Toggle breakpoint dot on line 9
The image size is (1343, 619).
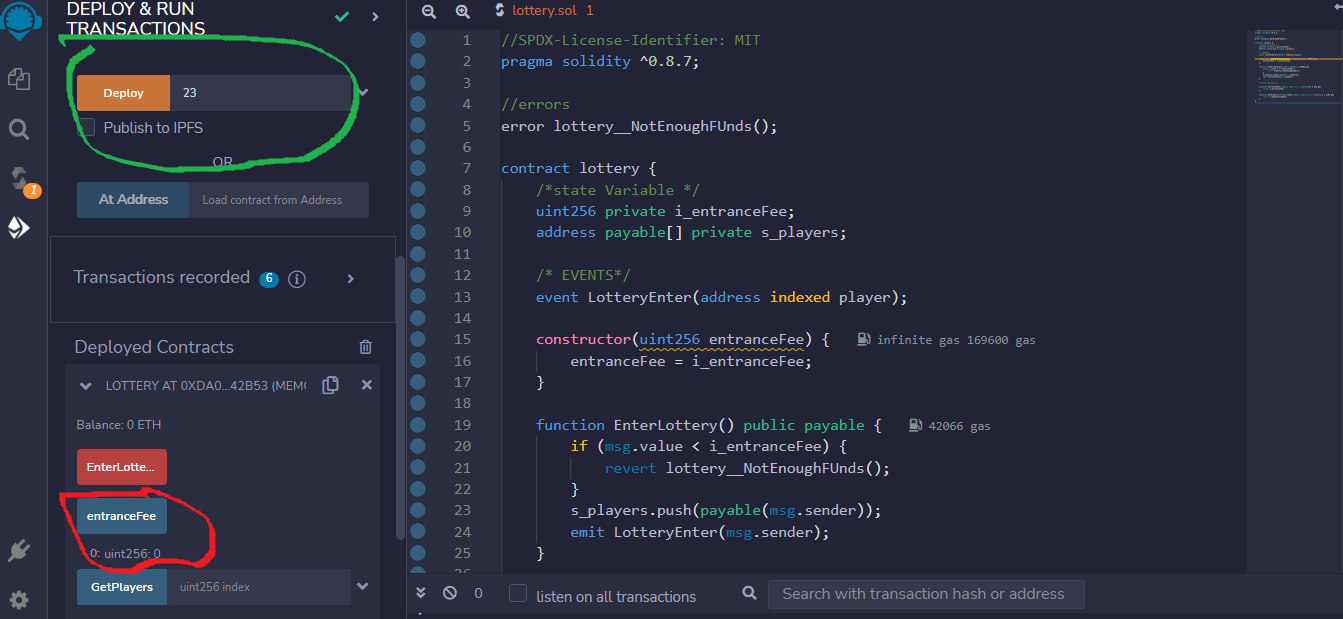pos(418,211)
